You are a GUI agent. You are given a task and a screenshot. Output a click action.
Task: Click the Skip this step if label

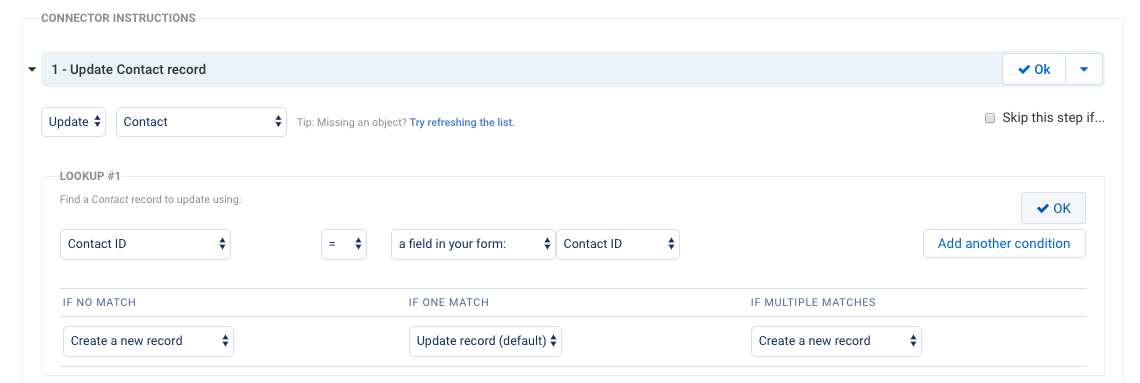click(1053, 118)
